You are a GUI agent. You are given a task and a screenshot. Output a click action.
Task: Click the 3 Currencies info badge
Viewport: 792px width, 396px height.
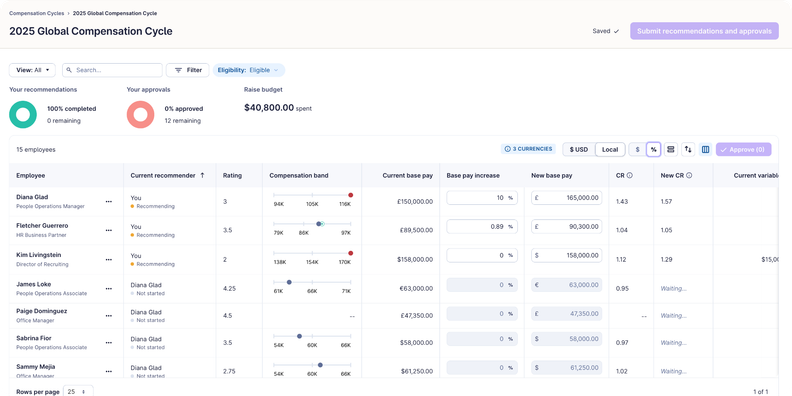tap(528, 150)
